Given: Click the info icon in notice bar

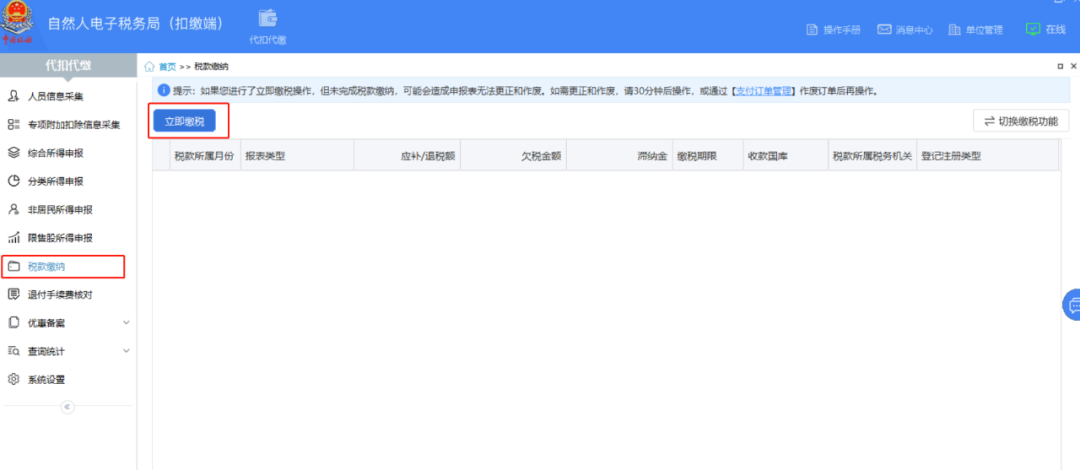Looking at the screenshot, I should (163, 90).
